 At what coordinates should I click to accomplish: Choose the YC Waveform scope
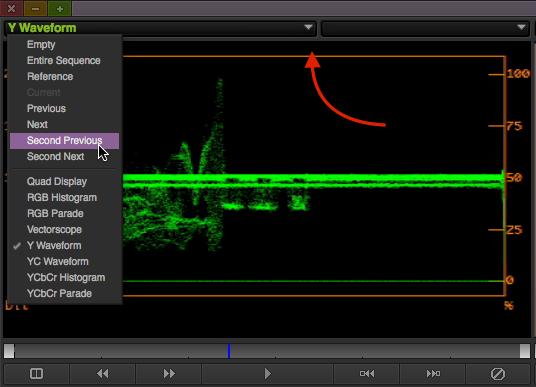tap(57, 262)
